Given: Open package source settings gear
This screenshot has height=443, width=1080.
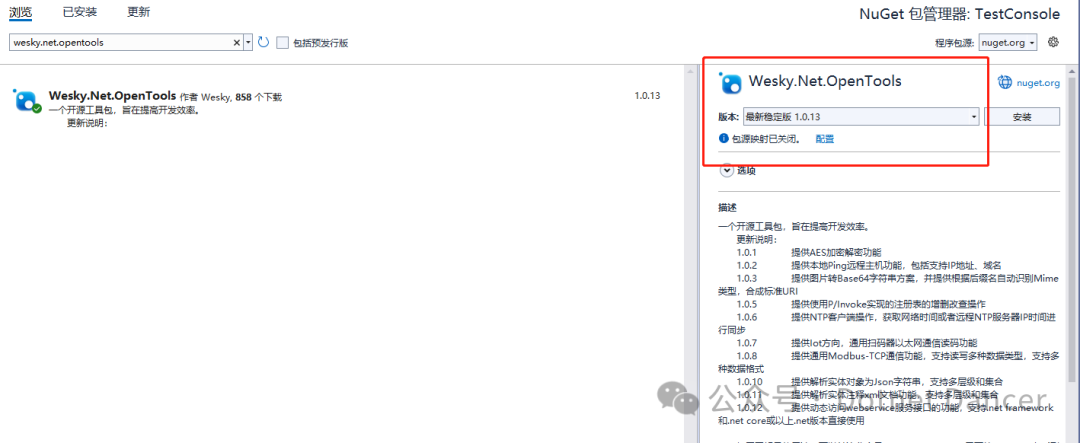Looking at the screenshot, I should (x=1052, y=42).
